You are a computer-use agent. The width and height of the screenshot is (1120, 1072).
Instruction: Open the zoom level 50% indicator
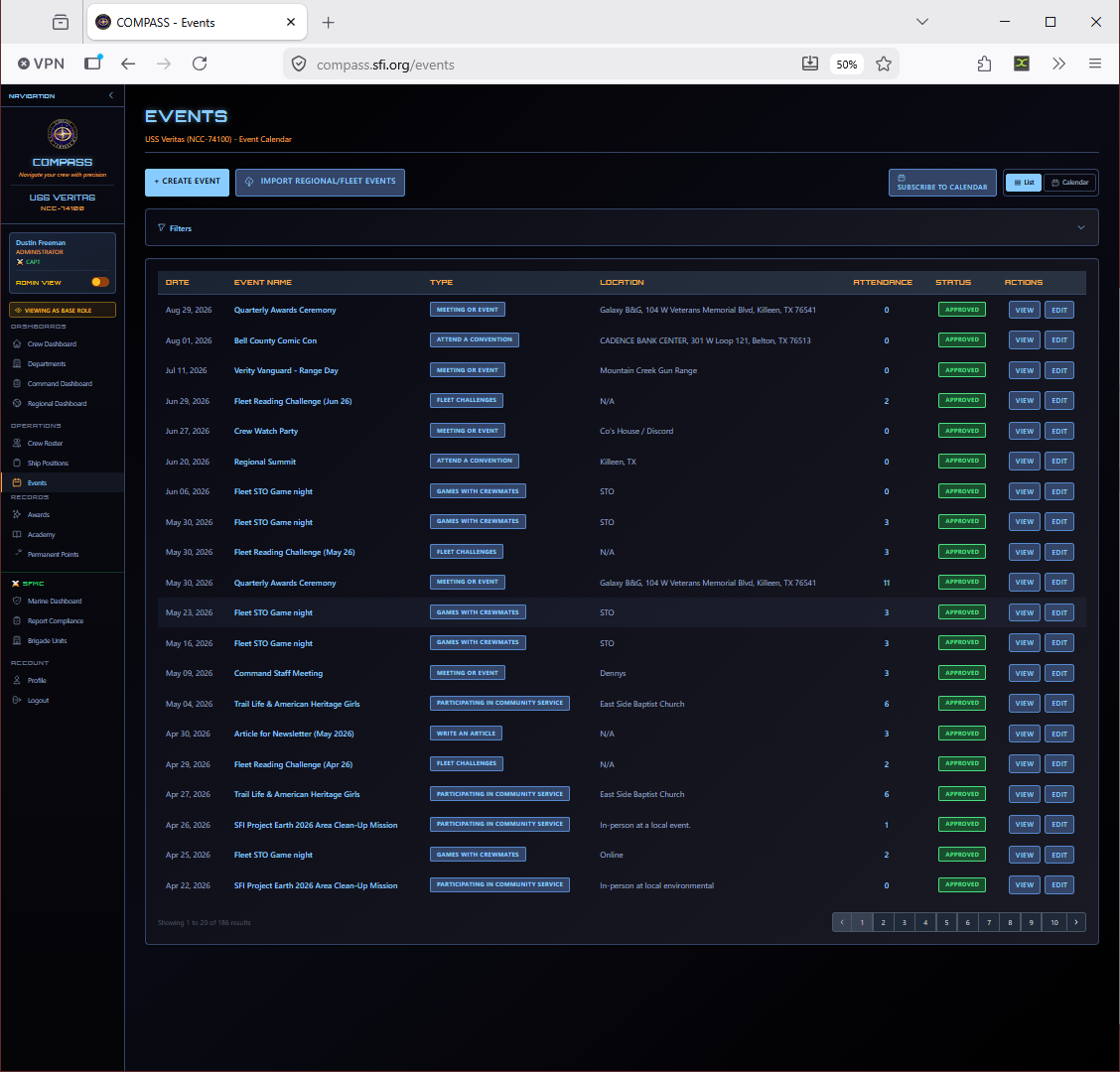pyautogui.click(x=846, y=65)
